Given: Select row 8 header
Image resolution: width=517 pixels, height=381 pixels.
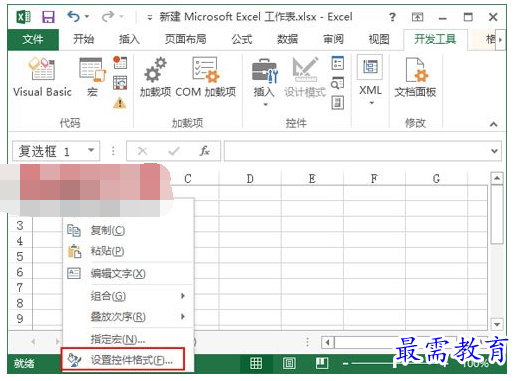Looking at the screenshot, I should pyautogui.click(x=20, y=303).
